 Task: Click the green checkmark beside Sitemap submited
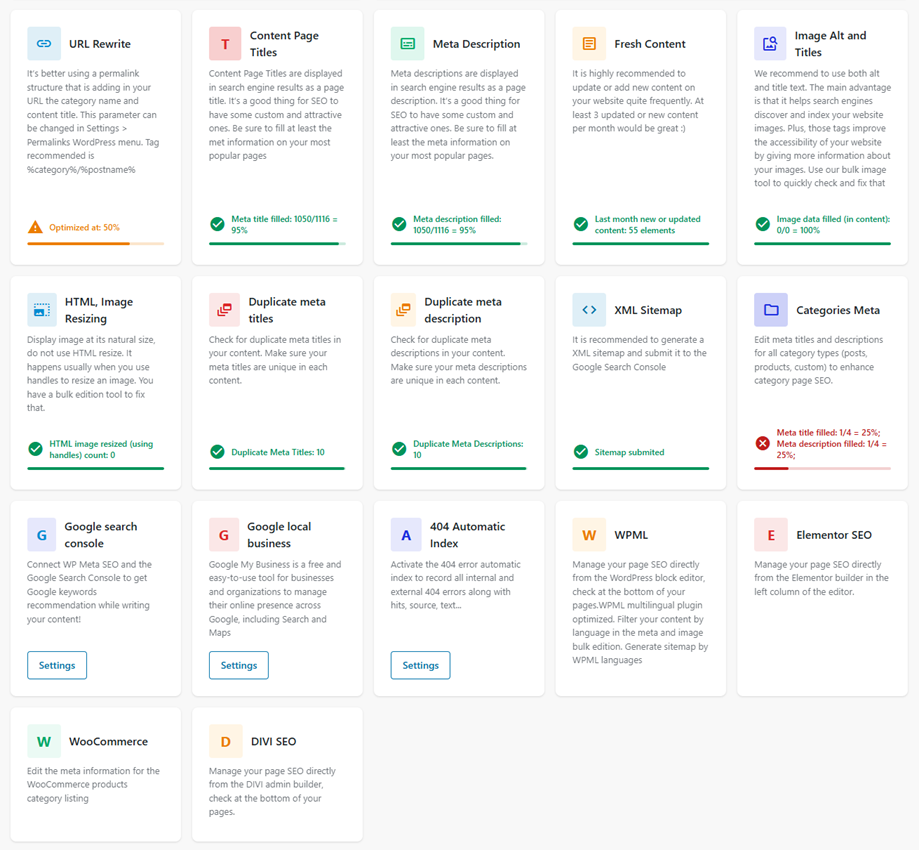pyautogui.click(x=581, y=452)
